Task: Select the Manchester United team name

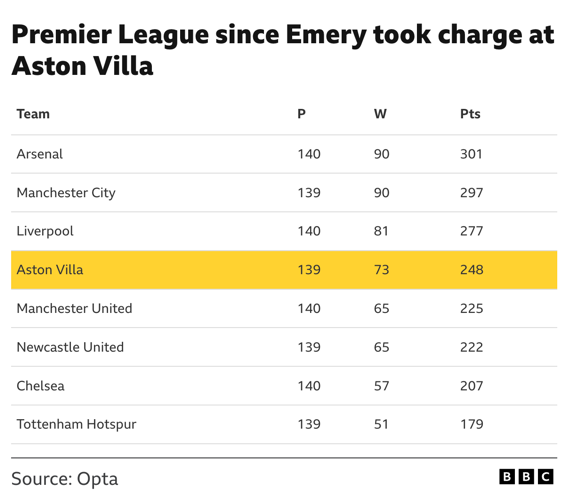Action: pyautogui.click(x=74, y=308)
